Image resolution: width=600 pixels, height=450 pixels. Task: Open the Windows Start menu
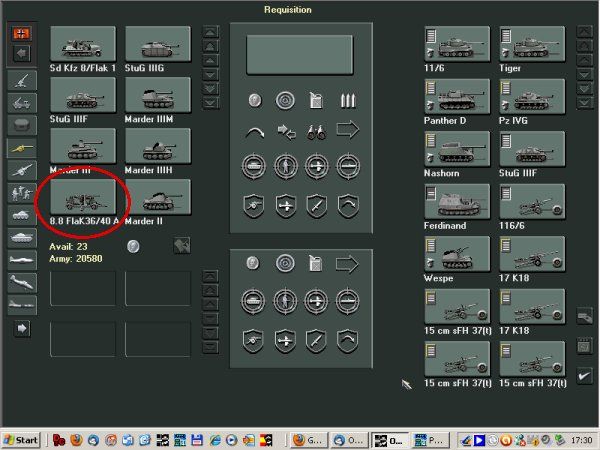[x=22, y=440]
